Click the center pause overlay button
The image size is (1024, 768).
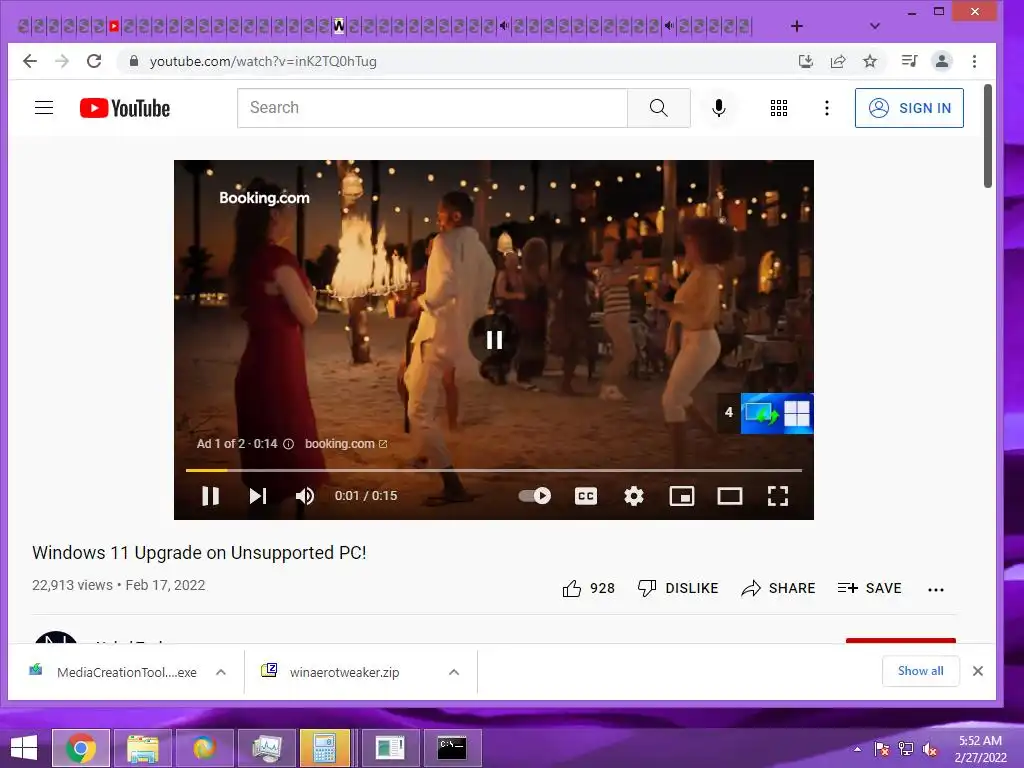tap(494, 340)
